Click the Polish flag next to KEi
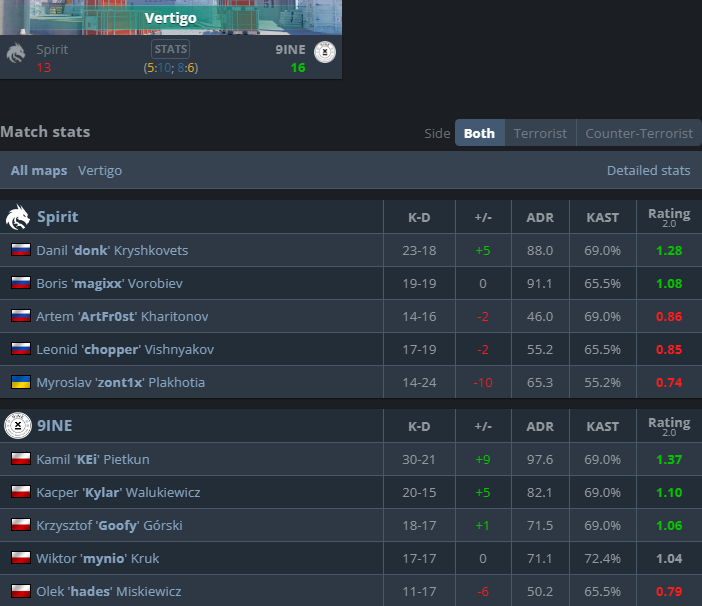Screen dimensions: 702x606 (x=21, y=459)
